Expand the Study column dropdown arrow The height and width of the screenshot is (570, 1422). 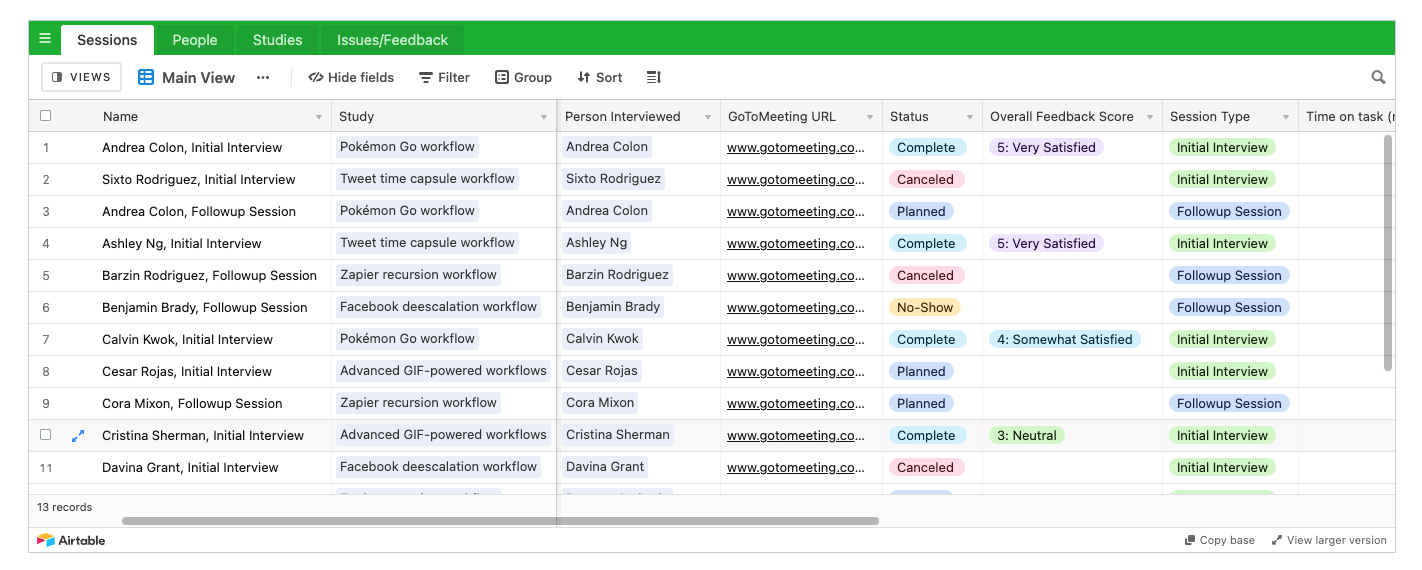544,117
